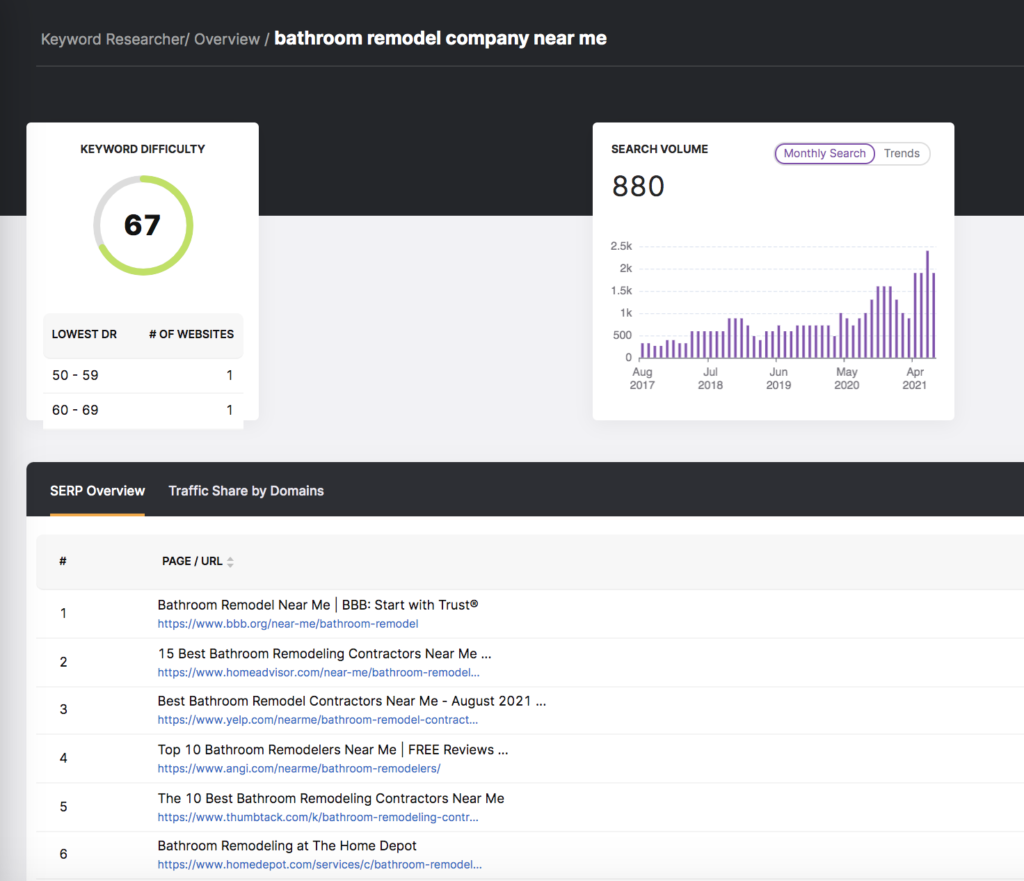
Task: Click the search volume value 880
Action: click(638, 186)
